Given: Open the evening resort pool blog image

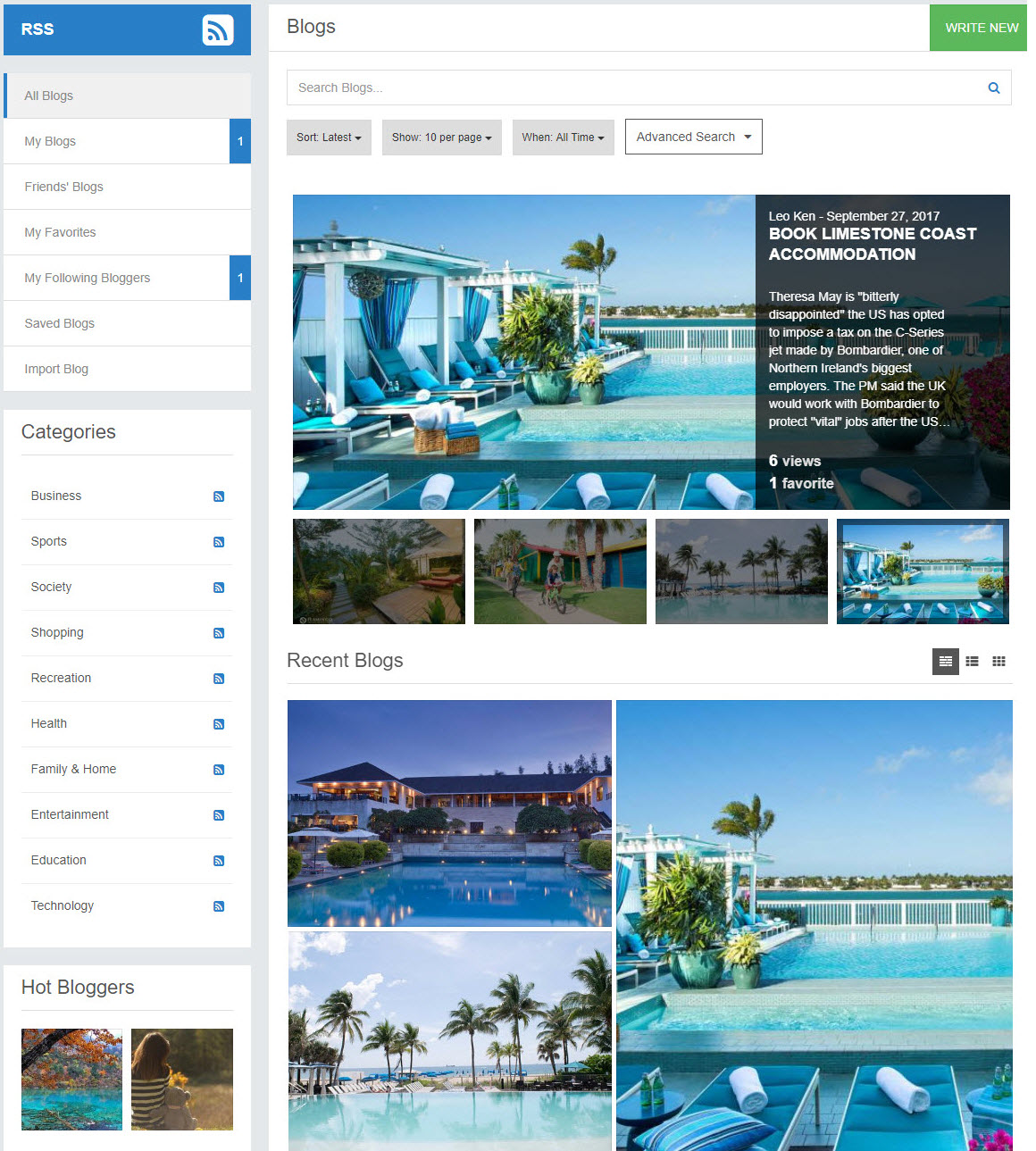Looking at the screenshot, I should tap(449, 813).
